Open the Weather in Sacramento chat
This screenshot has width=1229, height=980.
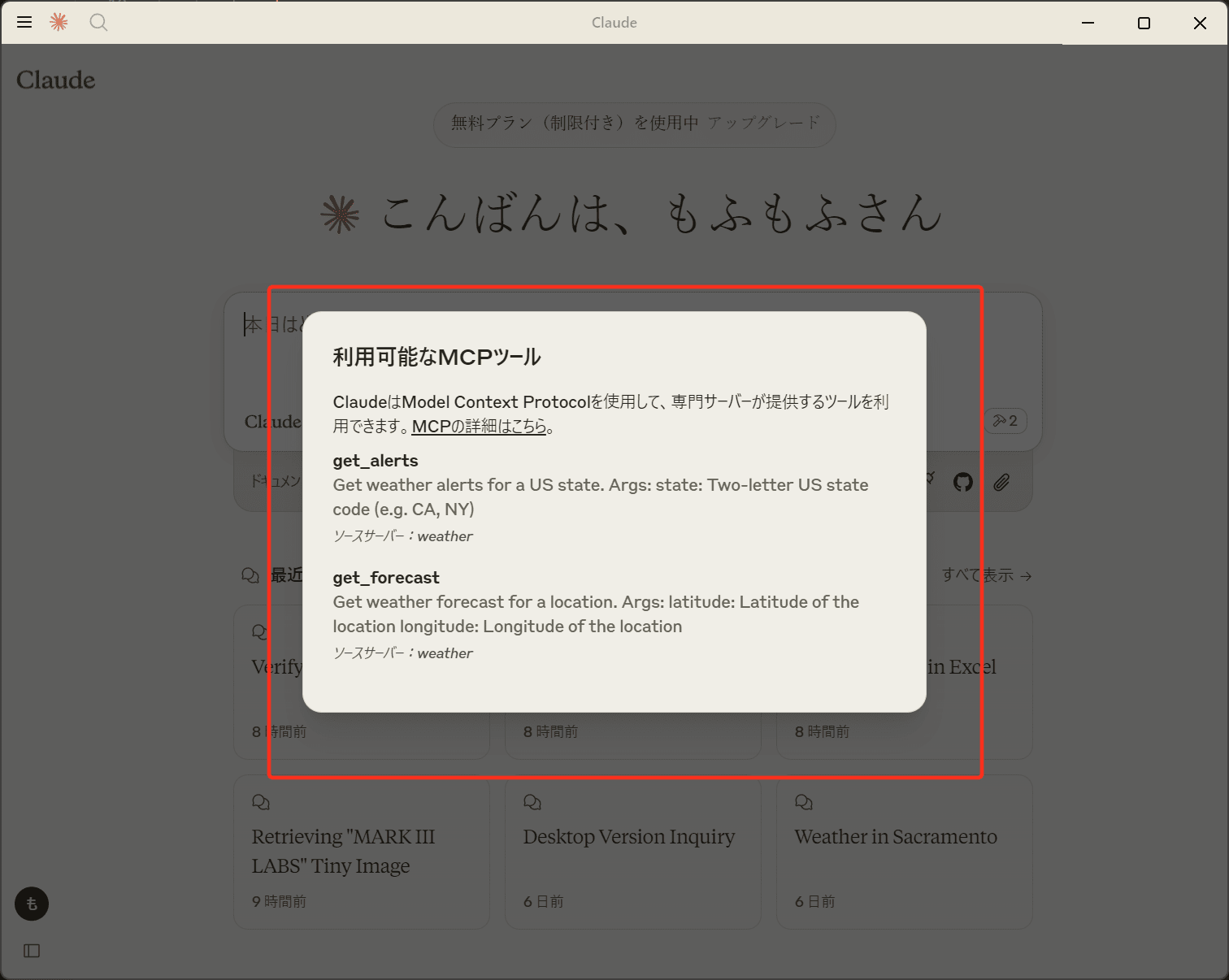coord(895,837)
